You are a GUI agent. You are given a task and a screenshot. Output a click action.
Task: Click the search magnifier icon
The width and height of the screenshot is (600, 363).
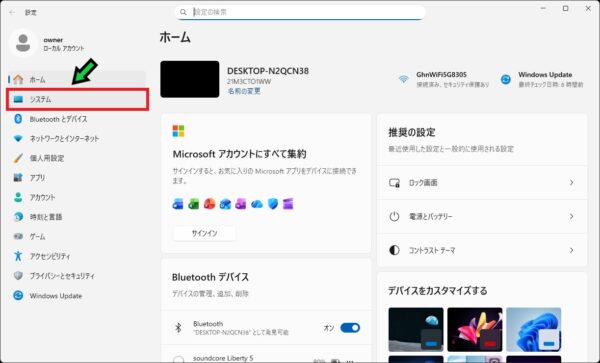tap(183, 12)
